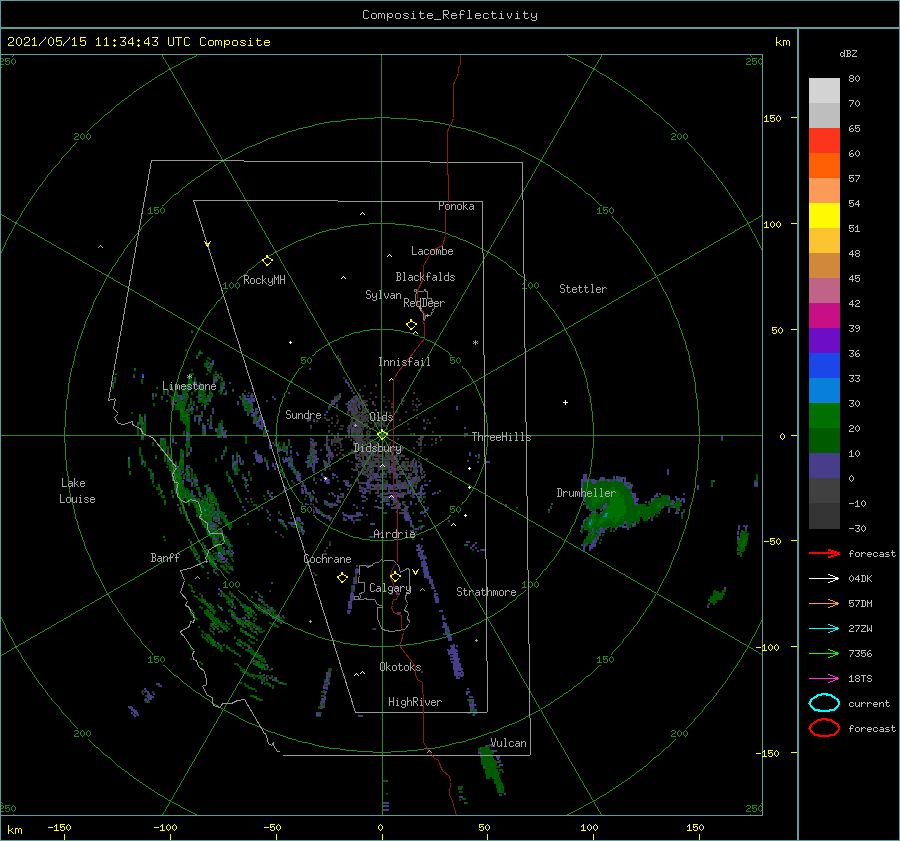Click the Cochrane city label
Screen dimensions: 900x841
coord(327,559)
